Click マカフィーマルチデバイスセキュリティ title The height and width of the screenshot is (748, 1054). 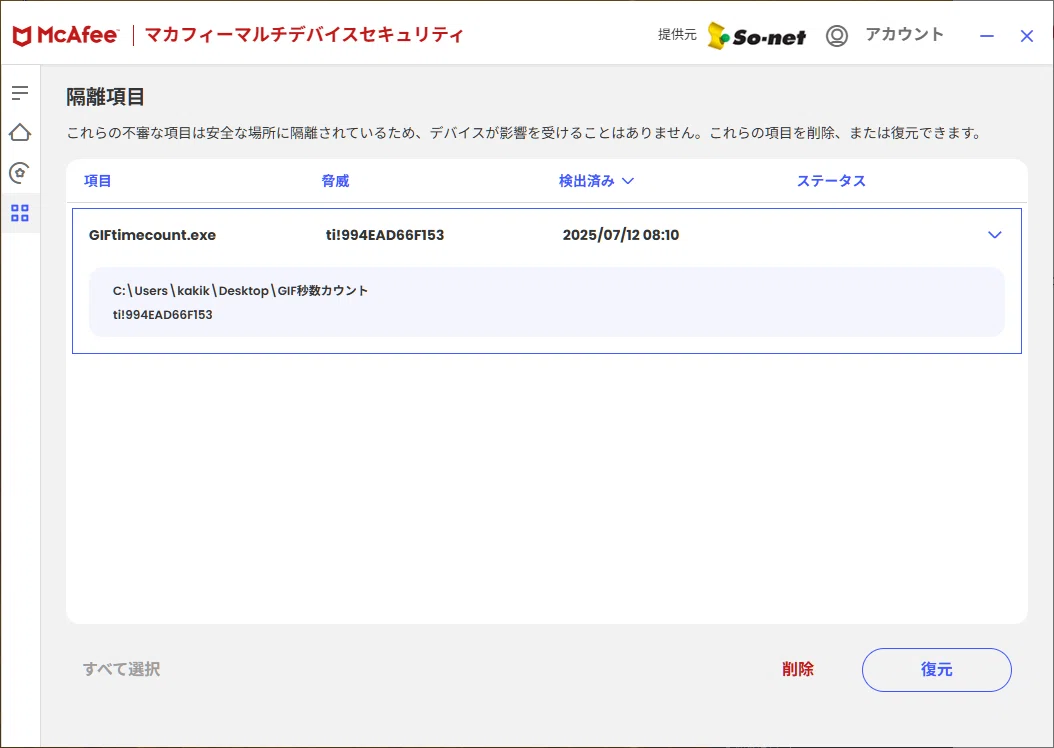(305, 35)
